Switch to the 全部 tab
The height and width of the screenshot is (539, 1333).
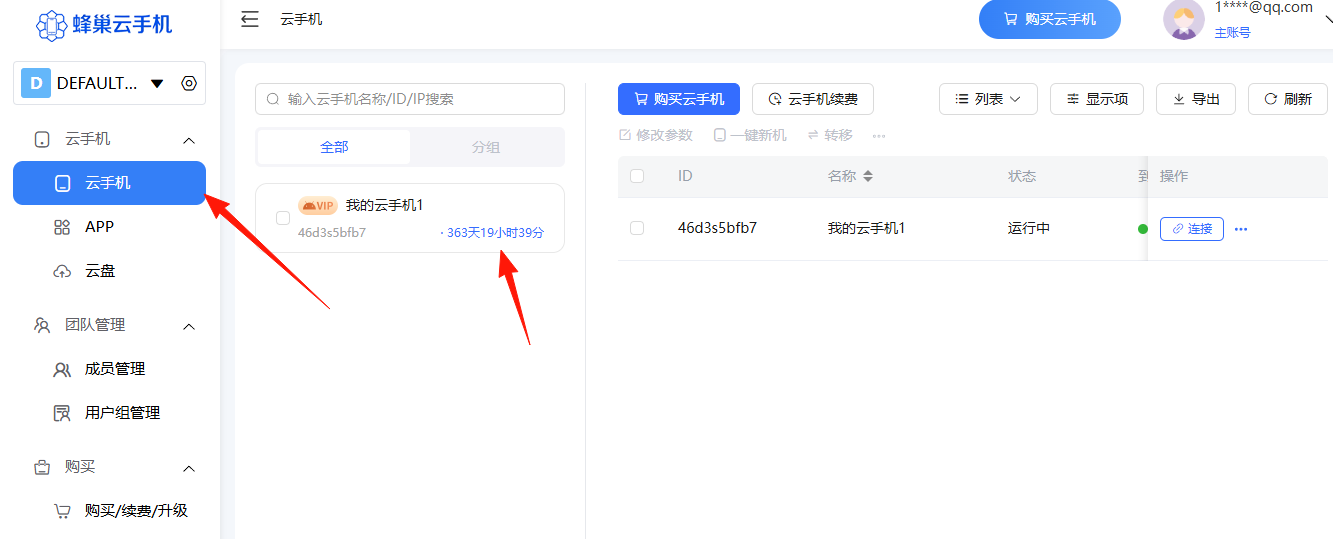click(334, 147)
